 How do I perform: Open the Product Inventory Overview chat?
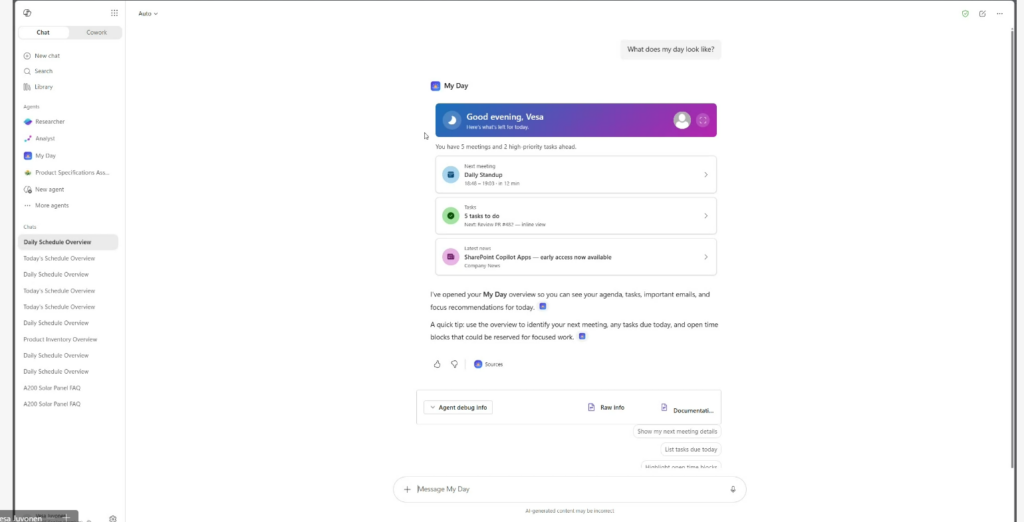click(x=60, y=339)
